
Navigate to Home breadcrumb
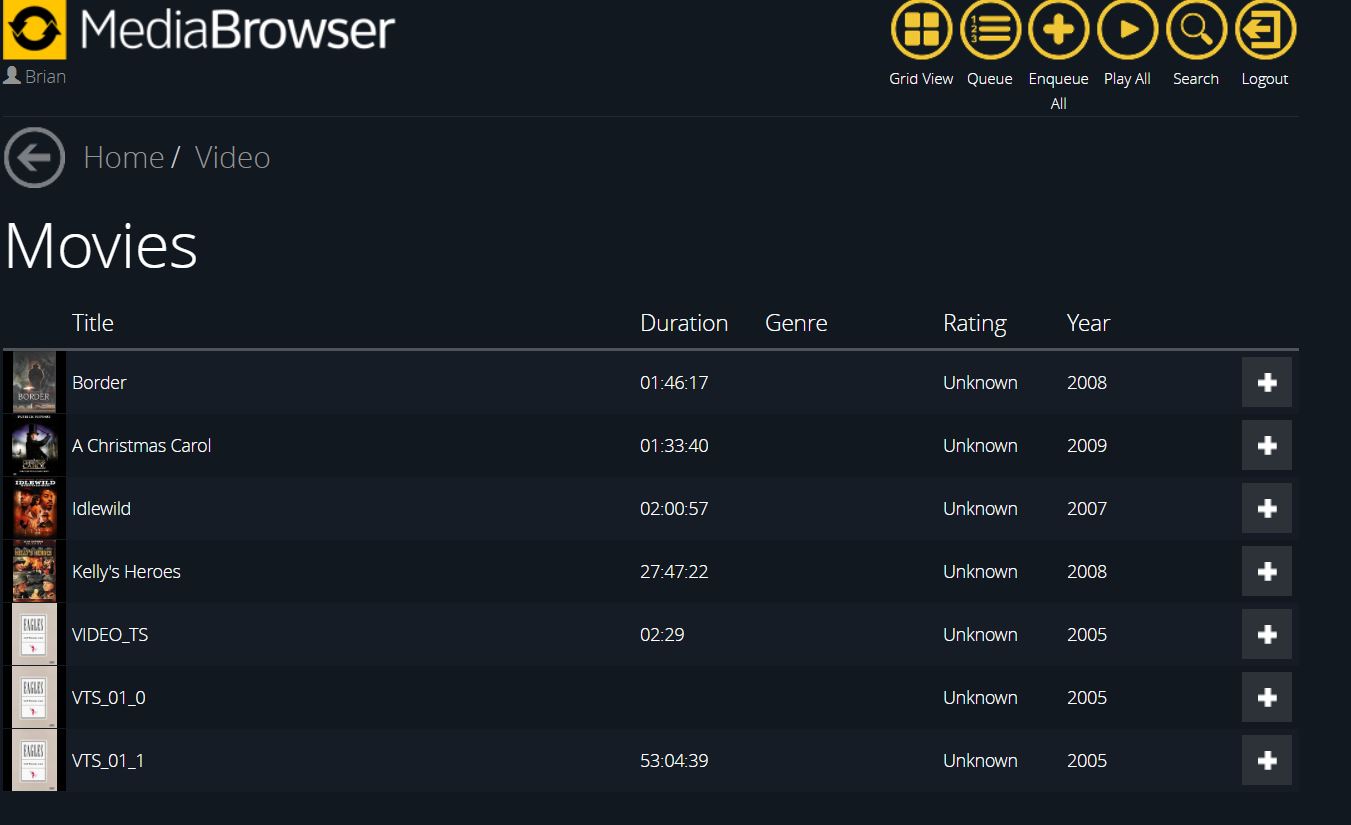coord(123,158)
